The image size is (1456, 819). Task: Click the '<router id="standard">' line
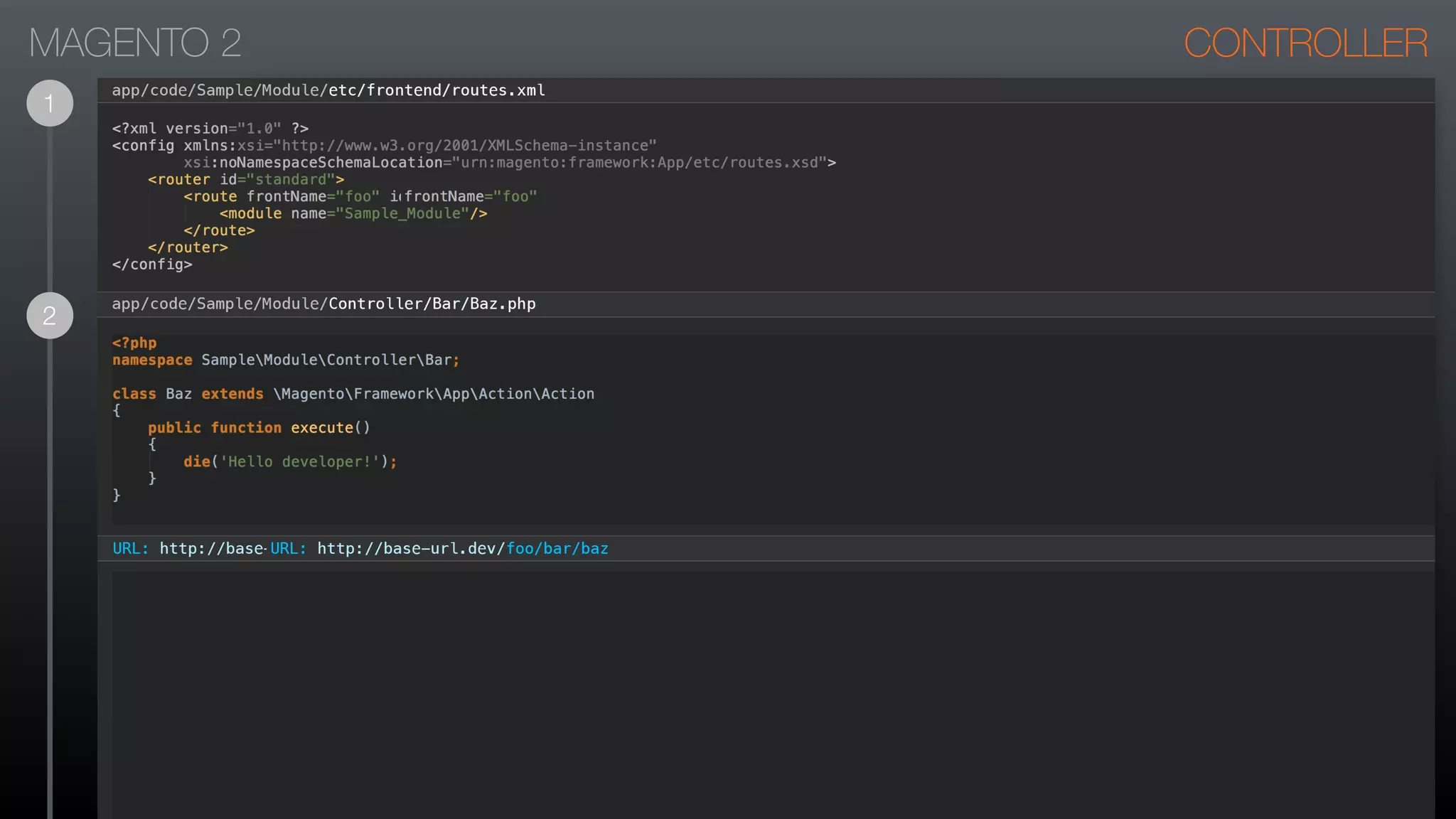tap(246, 180)
